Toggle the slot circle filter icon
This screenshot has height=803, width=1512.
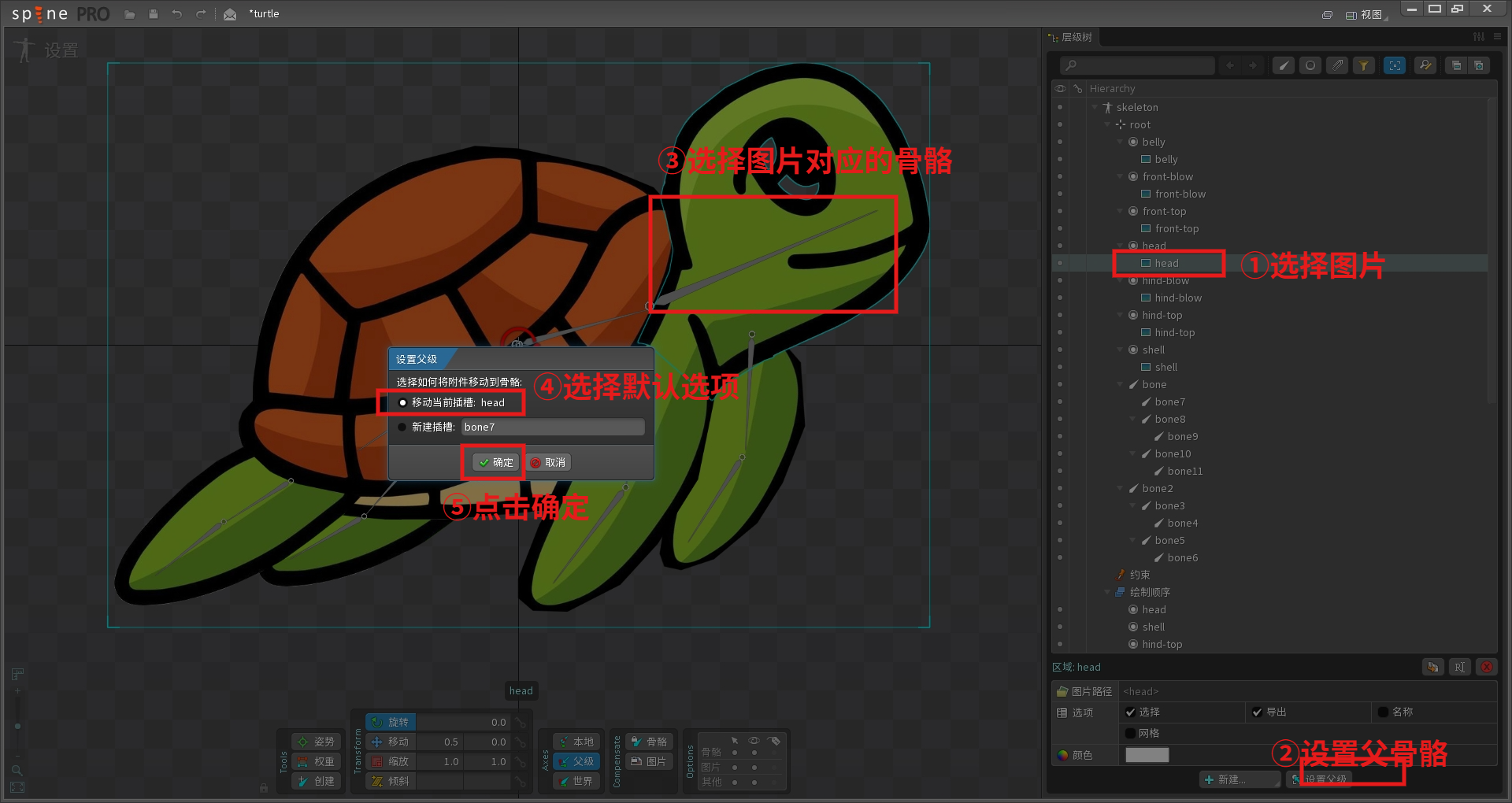(x=1310, y=65)
